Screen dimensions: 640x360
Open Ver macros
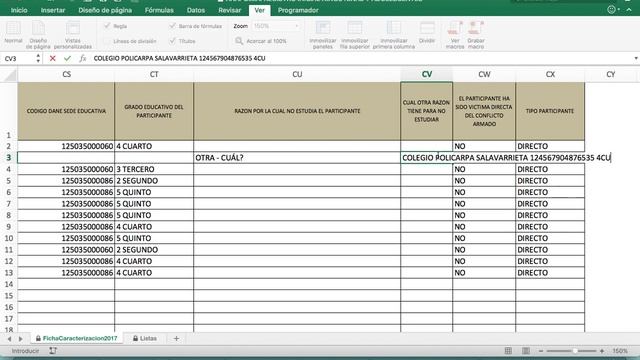click(455, 35)
